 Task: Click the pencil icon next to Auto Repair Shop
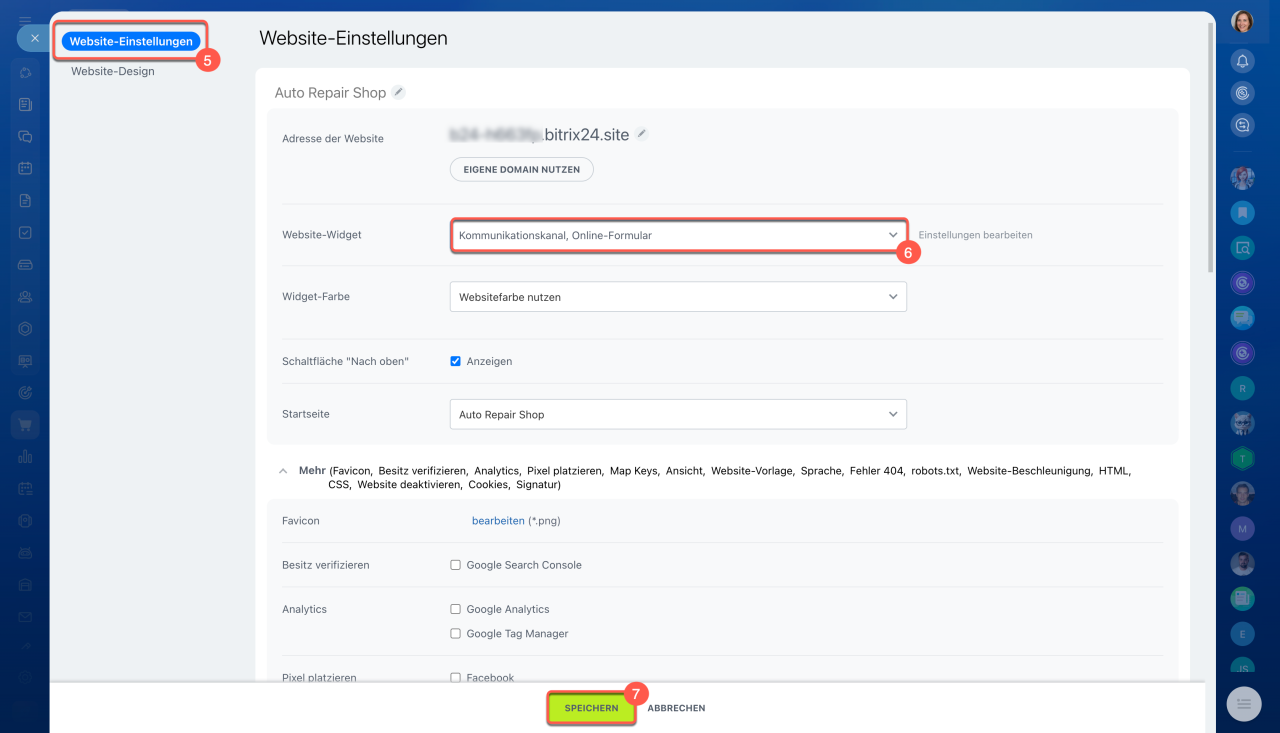pos(399,92)
